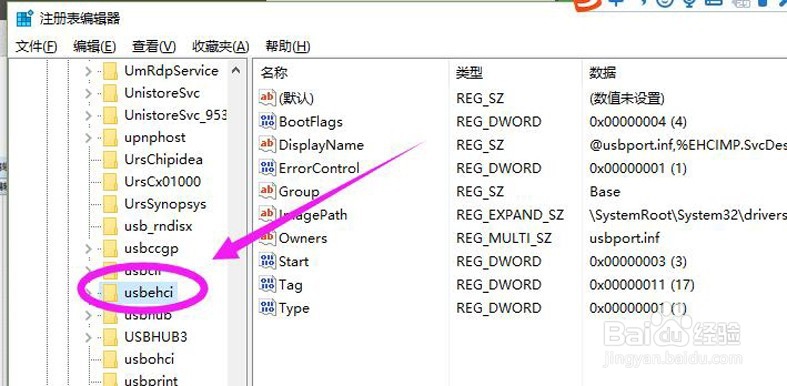The width and height of the screenshot is (787, 386).
Task: Click the usbport.inf data cell
Action: click(624, 237)
